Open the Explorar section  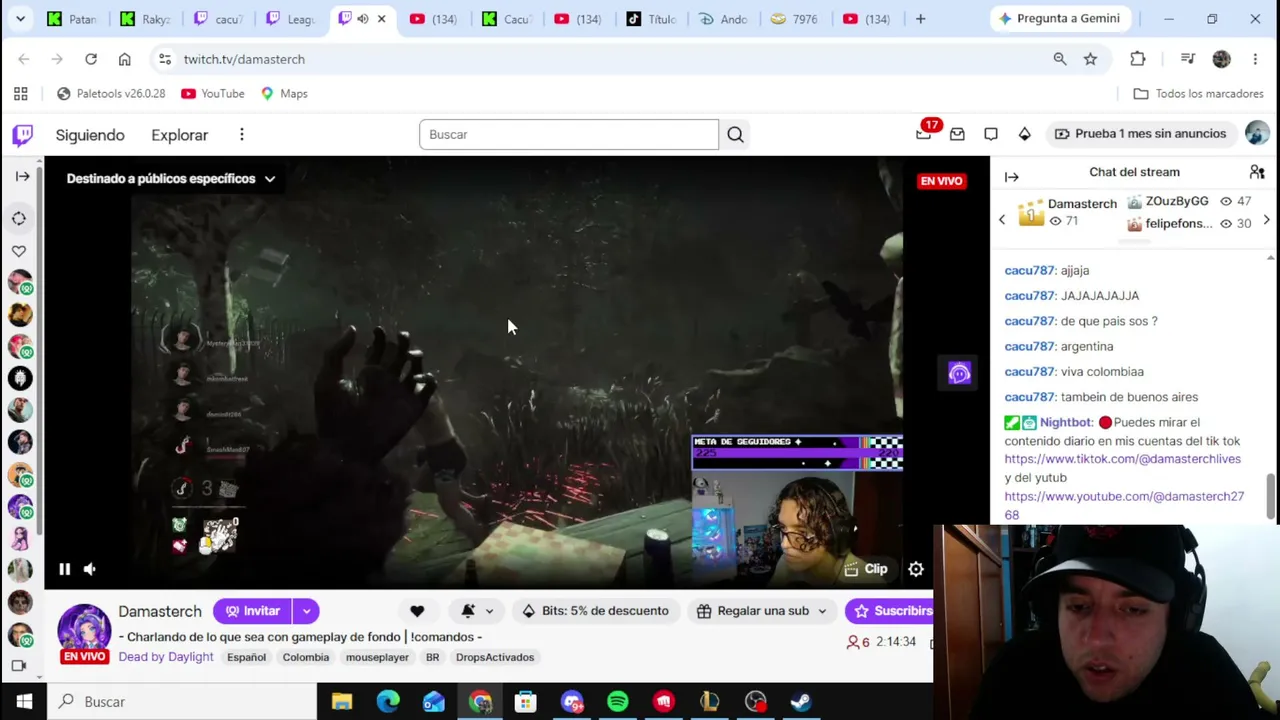click(x=180, y=135)
